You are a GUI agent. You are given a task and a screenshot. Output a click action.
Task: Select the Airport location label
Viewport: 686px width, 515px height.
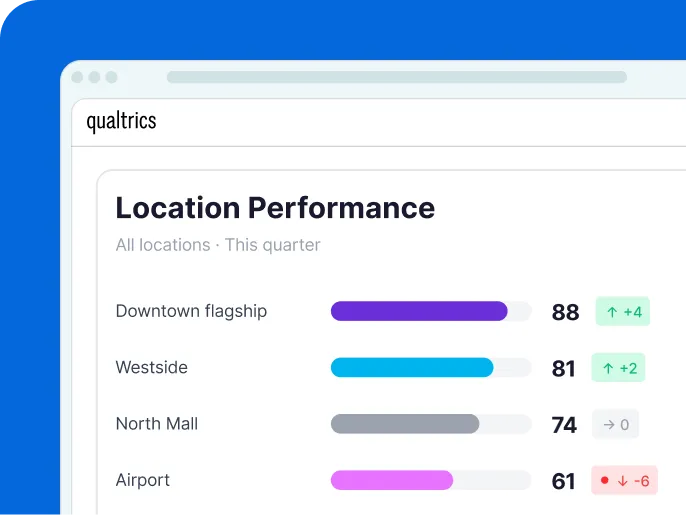tap(142, 480)
